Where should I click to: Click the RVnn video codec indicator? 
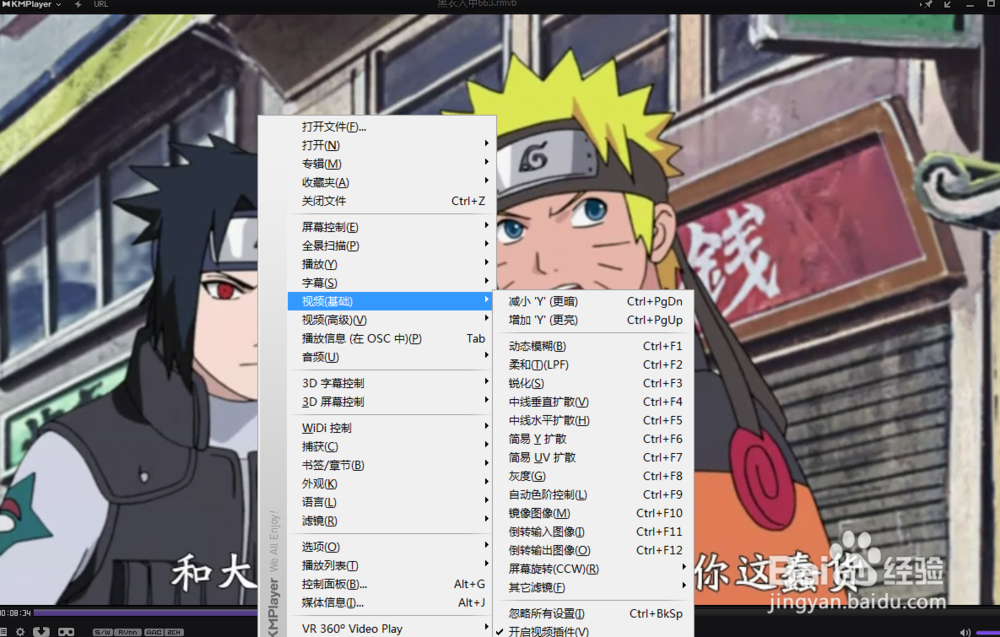tap(128, 632)
